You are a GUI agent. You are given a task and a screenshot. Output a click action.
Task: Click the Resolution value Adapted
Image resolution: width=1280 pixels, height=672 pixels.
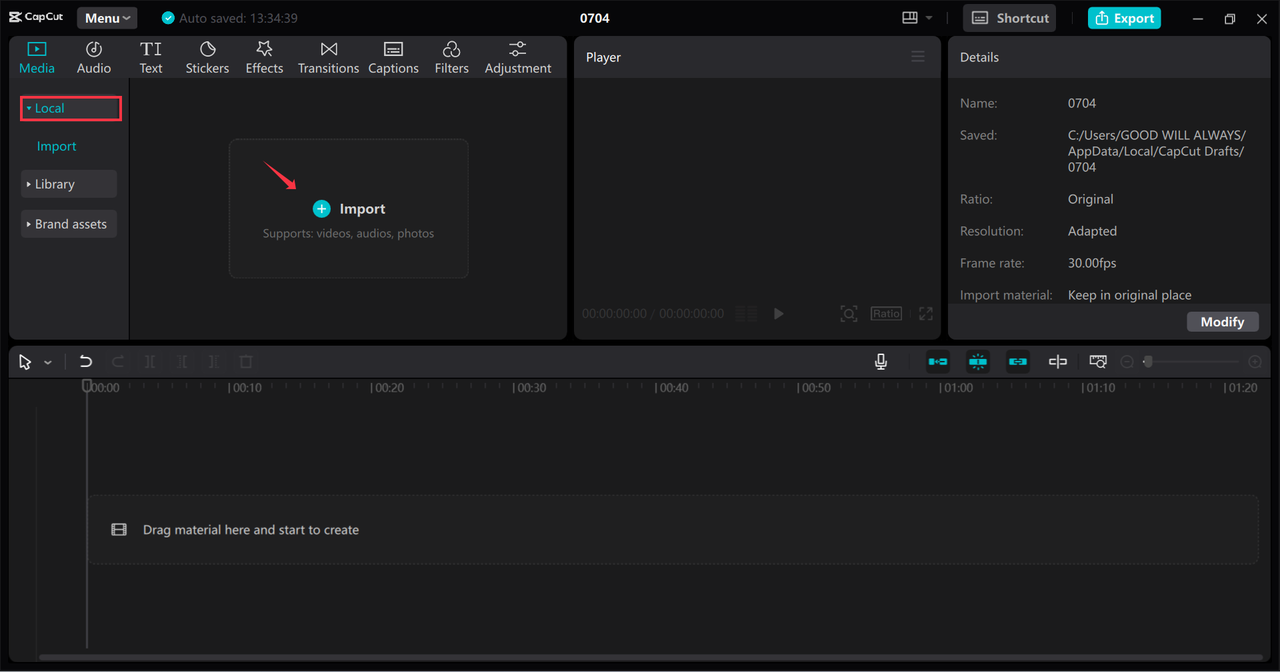coord(1092,231)
